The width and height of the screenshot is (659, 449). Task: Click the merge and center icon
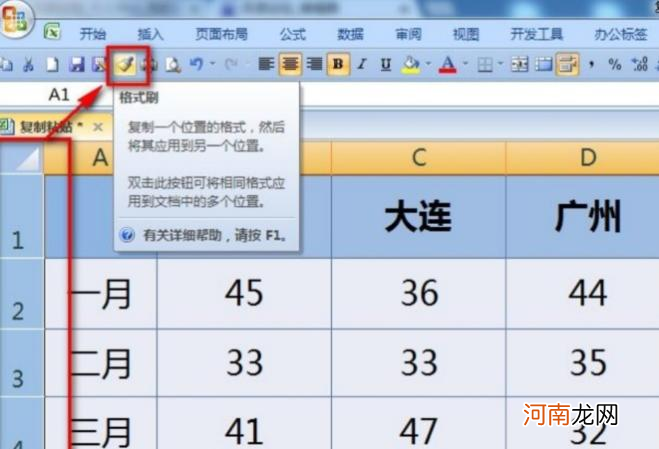pyautogui.click(x=519, y=64)
